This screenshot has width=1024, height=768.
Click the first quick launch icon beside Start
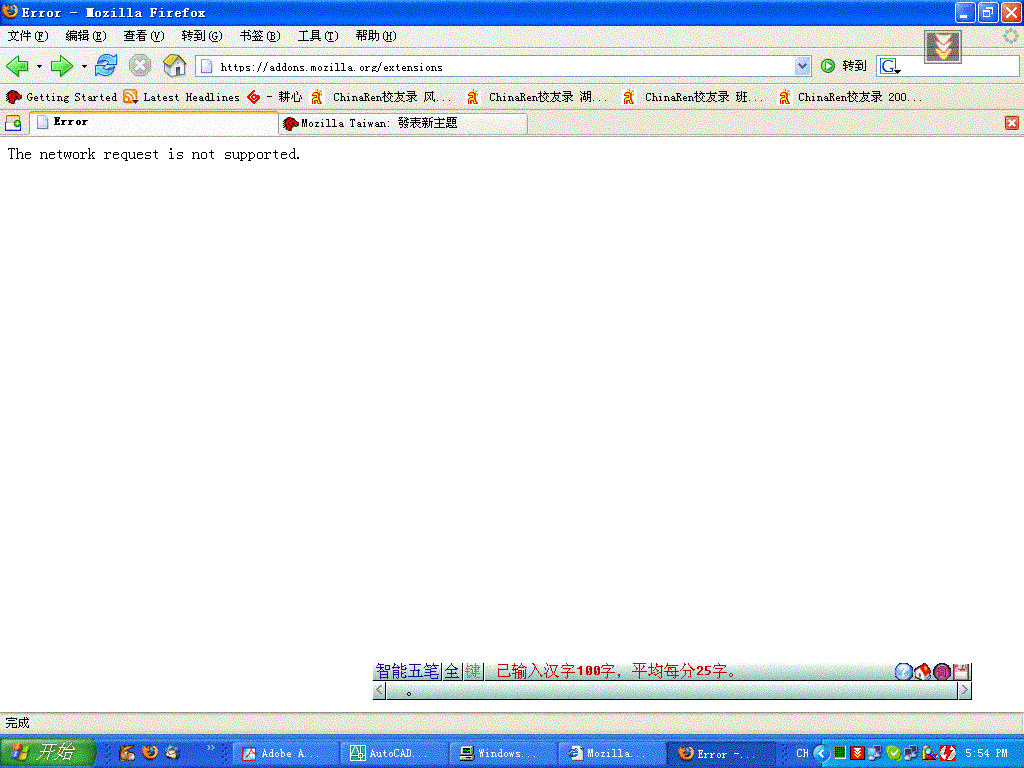[127, 752]
